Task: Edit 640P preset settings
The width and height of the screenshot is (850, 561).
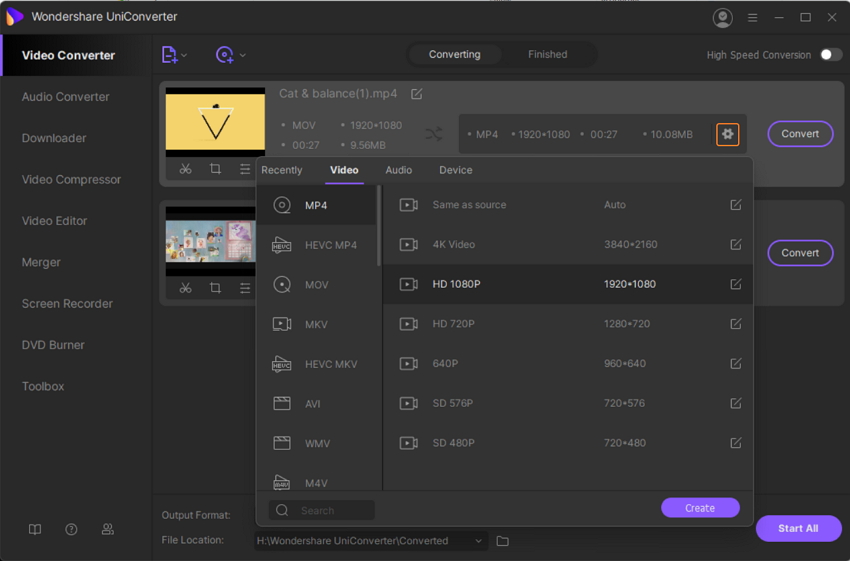Action: click(736, 363)
